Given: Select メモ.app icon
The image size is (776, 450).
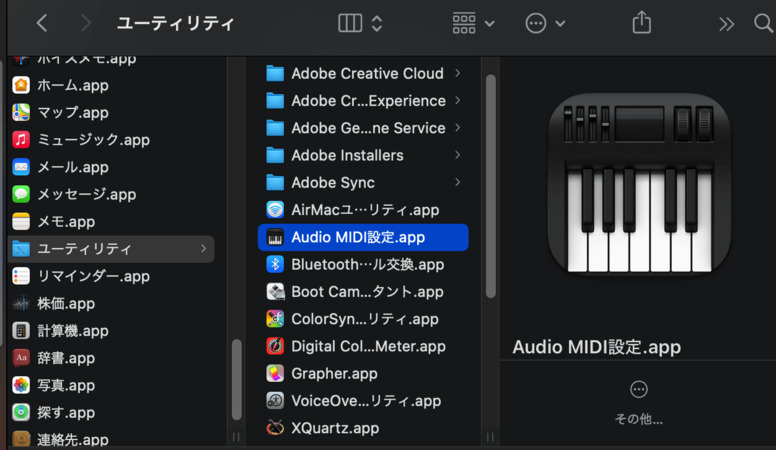Looking at the screenshot, I should point(21,221).
